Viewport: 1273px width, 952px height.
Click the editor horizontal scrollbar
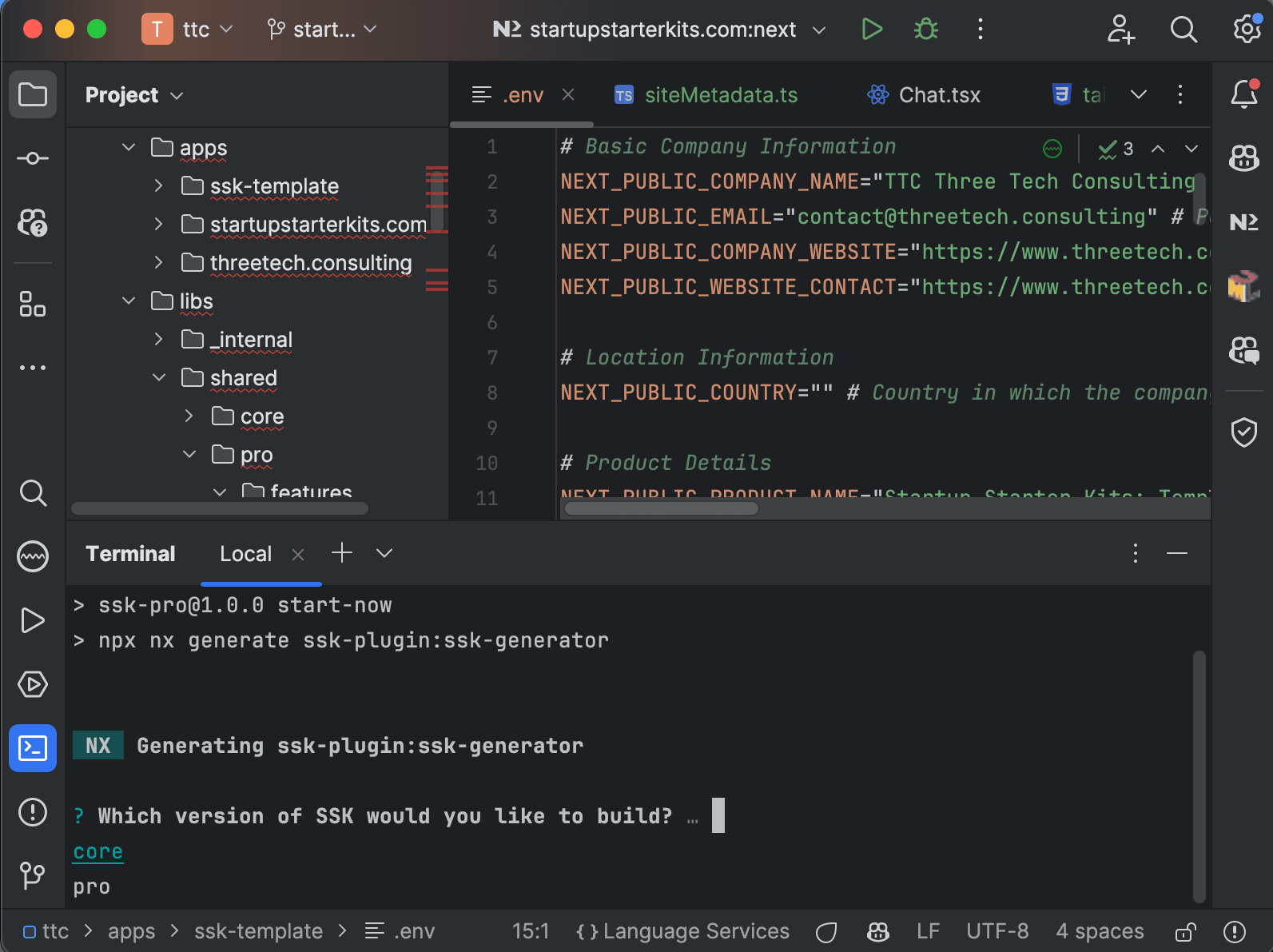[x=662, y=508]
